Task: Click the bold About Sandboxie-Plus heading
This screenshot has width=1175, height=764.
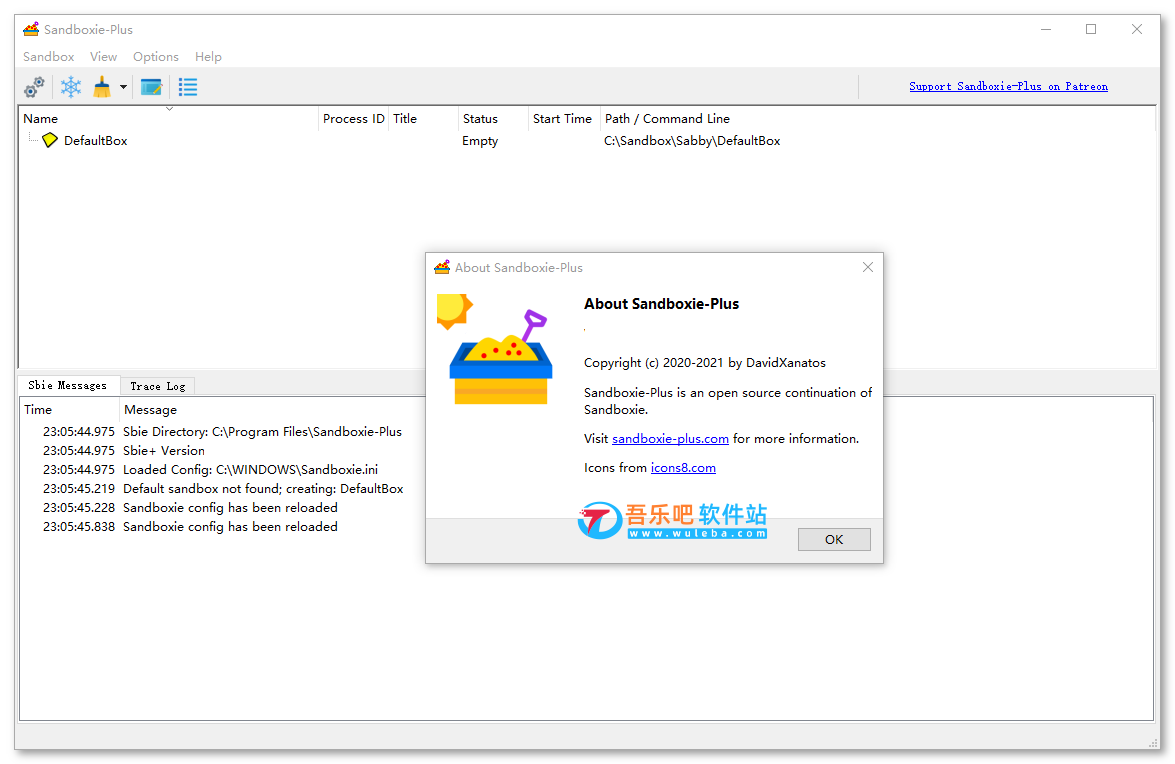Action: 662,304
